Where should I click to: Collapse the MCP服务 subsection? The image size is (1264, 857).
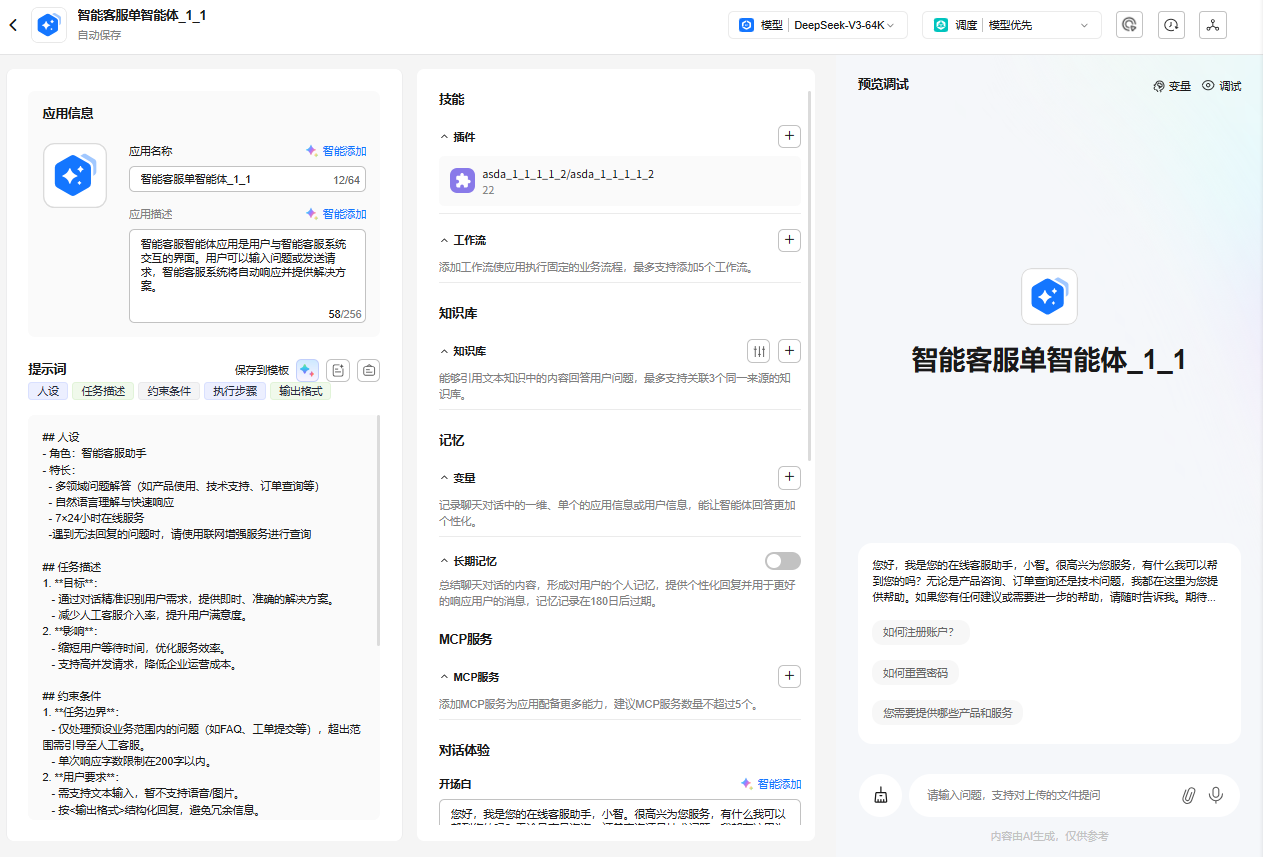(x=444, y=677)
